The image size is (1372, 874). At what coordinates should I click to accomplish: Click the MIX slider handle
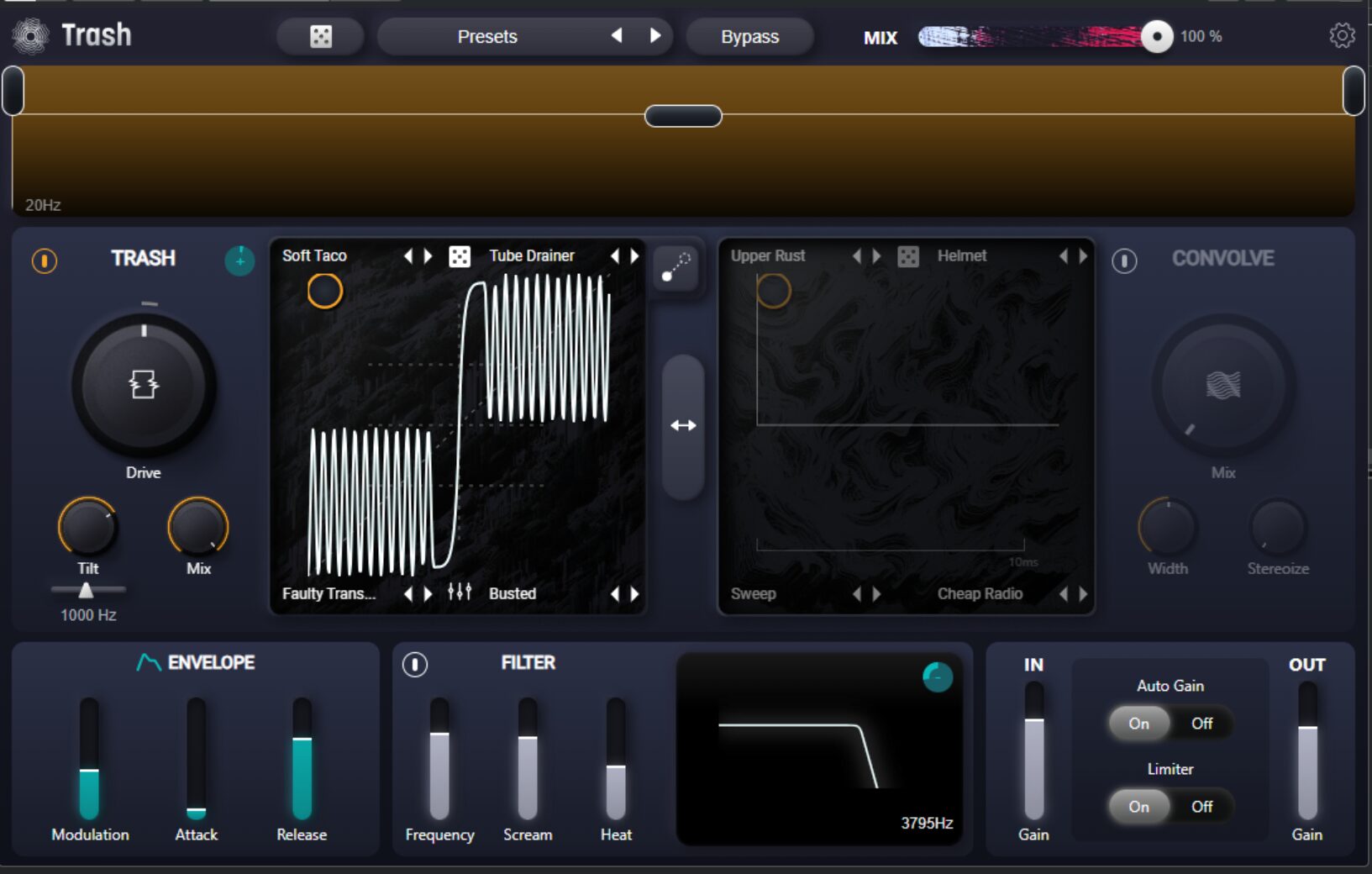1157,36
